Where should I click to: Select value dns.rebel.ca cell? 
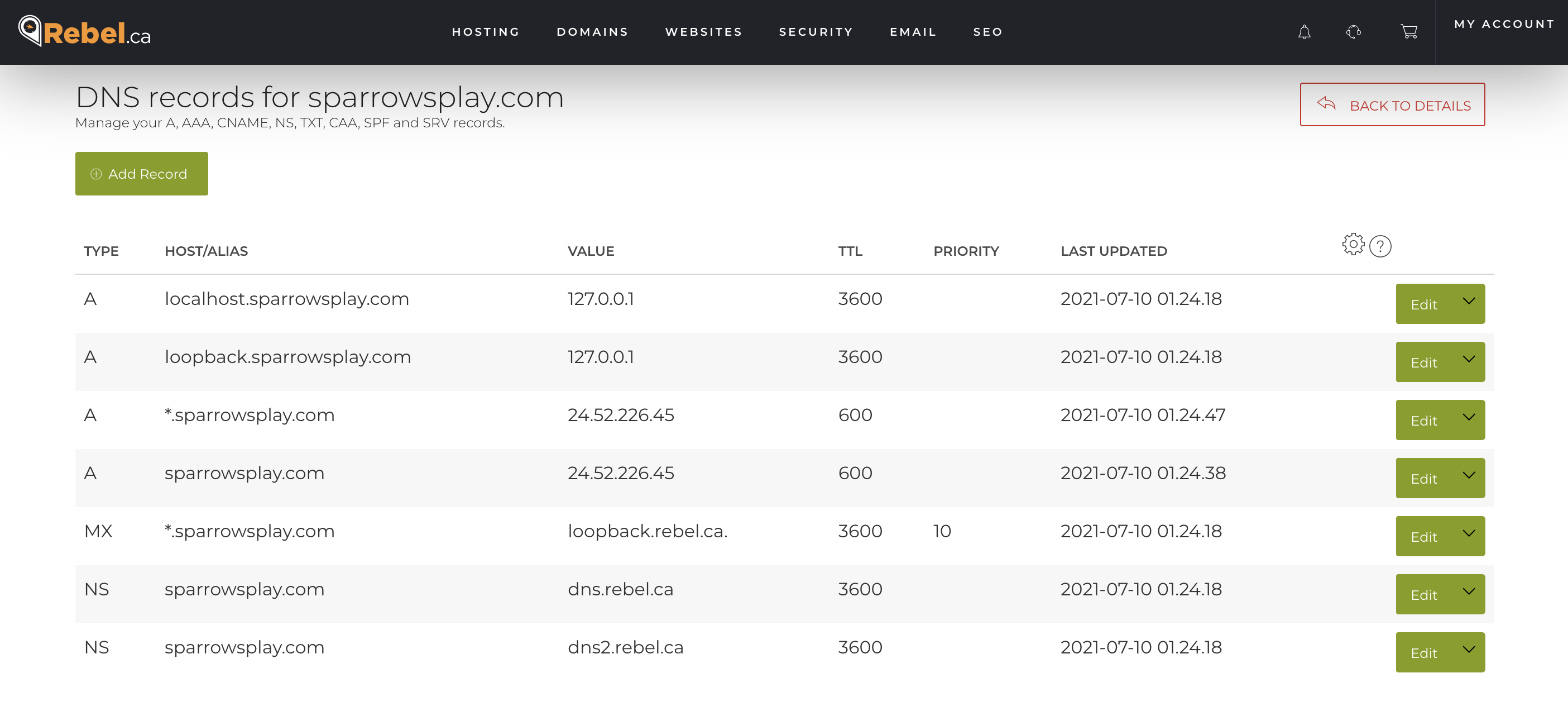[620, 589]
